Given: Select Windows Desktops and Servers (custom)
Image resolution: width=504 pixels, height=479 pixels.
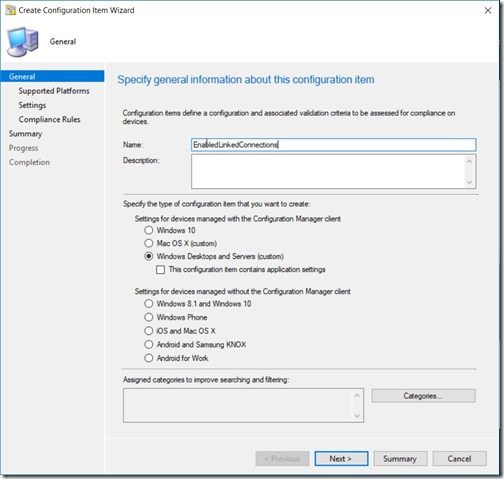Looking at the screenshot, I should [x=149, y=256].
